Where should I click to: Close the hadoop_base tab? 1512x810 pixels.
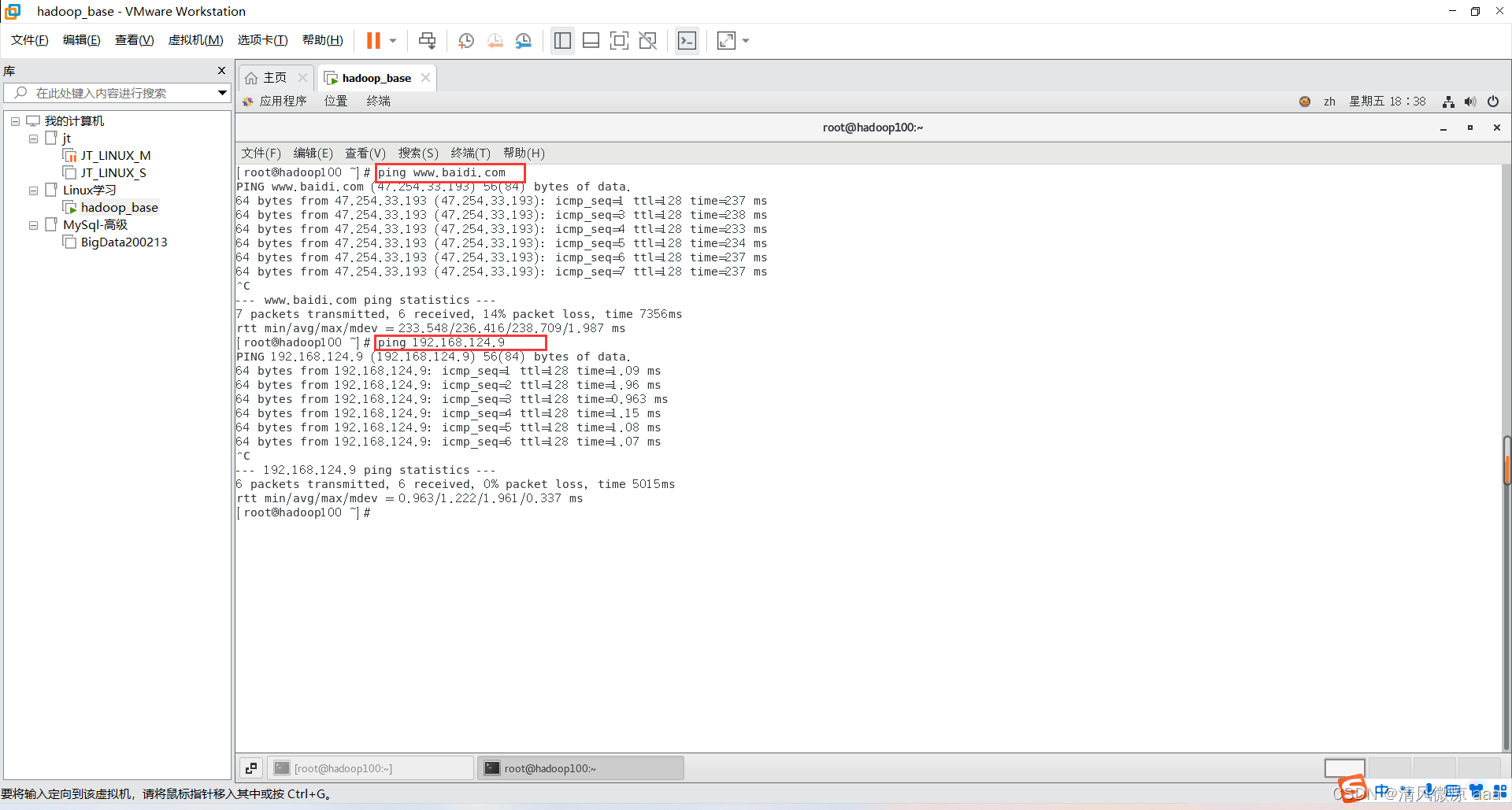(x=425, y=78)
